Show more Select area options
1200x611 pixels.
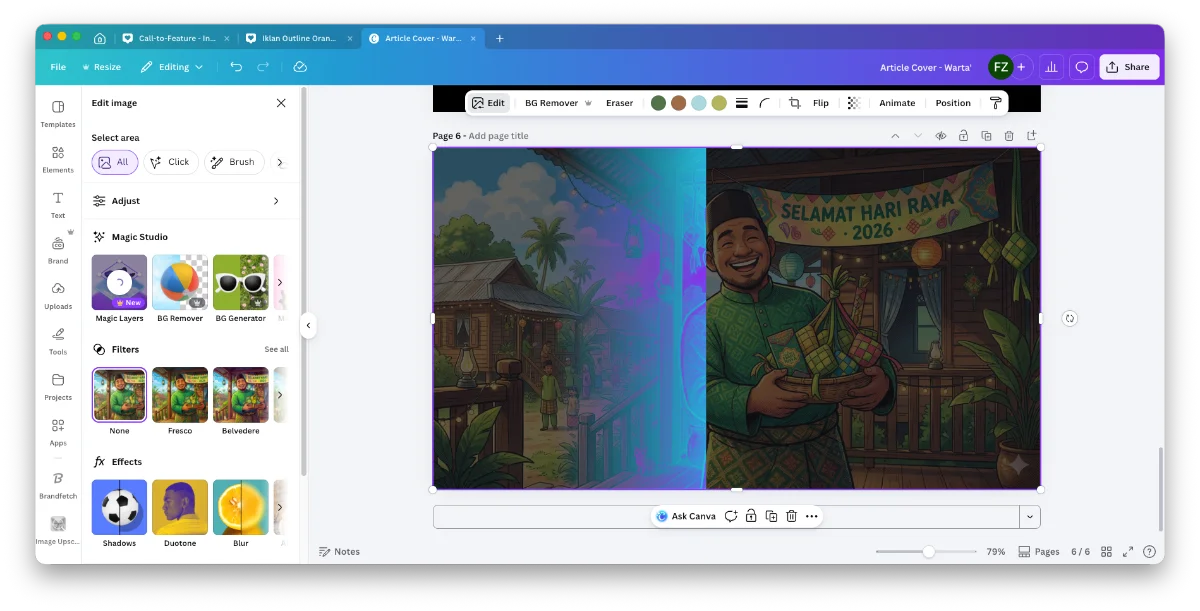tap(280, 162)
